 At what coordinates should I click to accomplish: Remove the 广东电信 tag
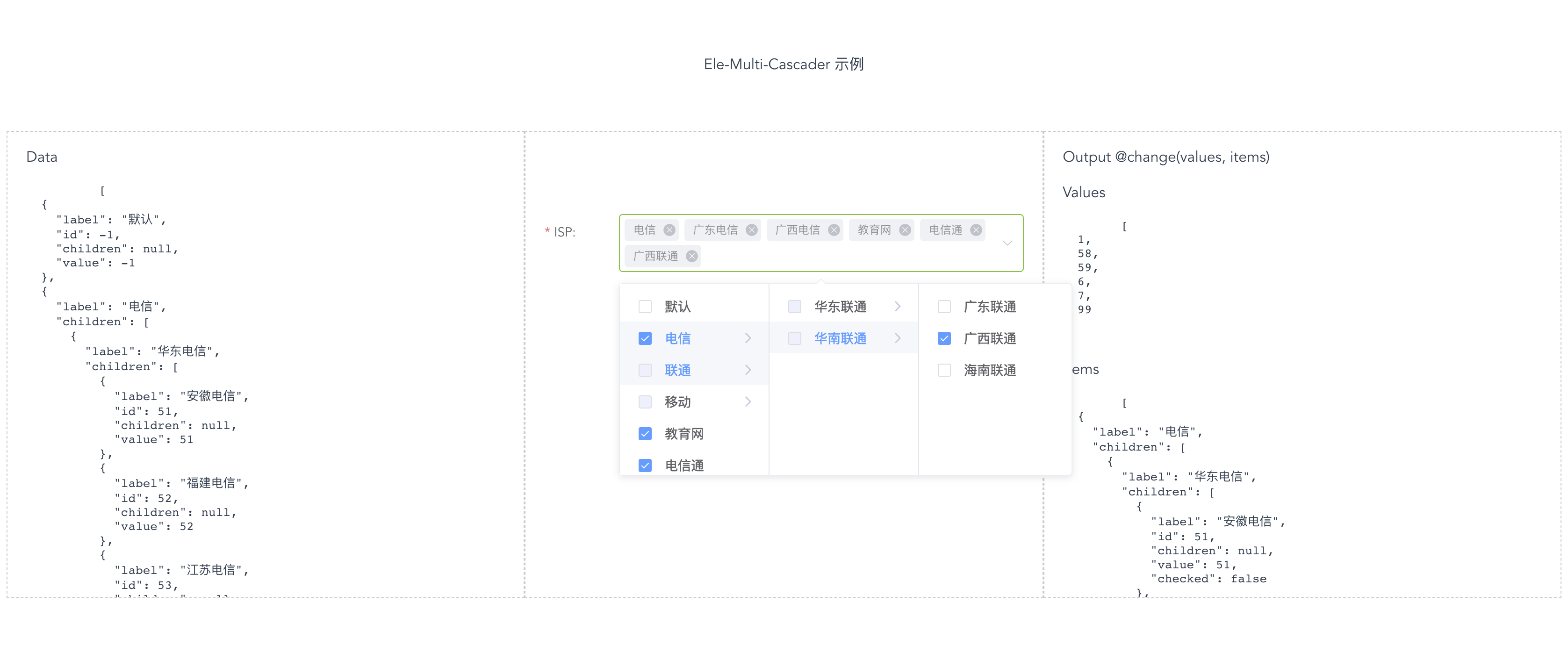(x=751, y=230)
